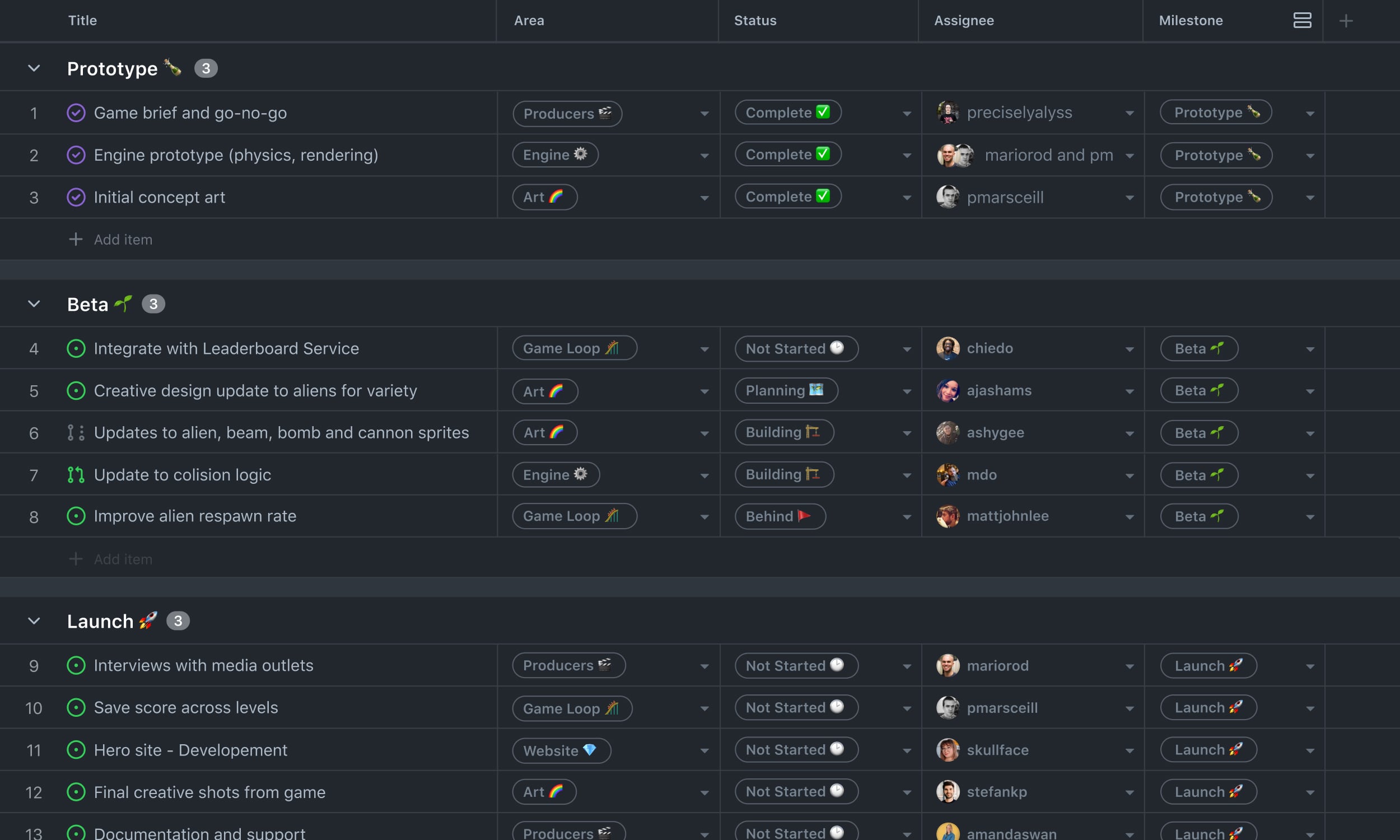Click the complete checkmark icon on item 2

point(75,154)
